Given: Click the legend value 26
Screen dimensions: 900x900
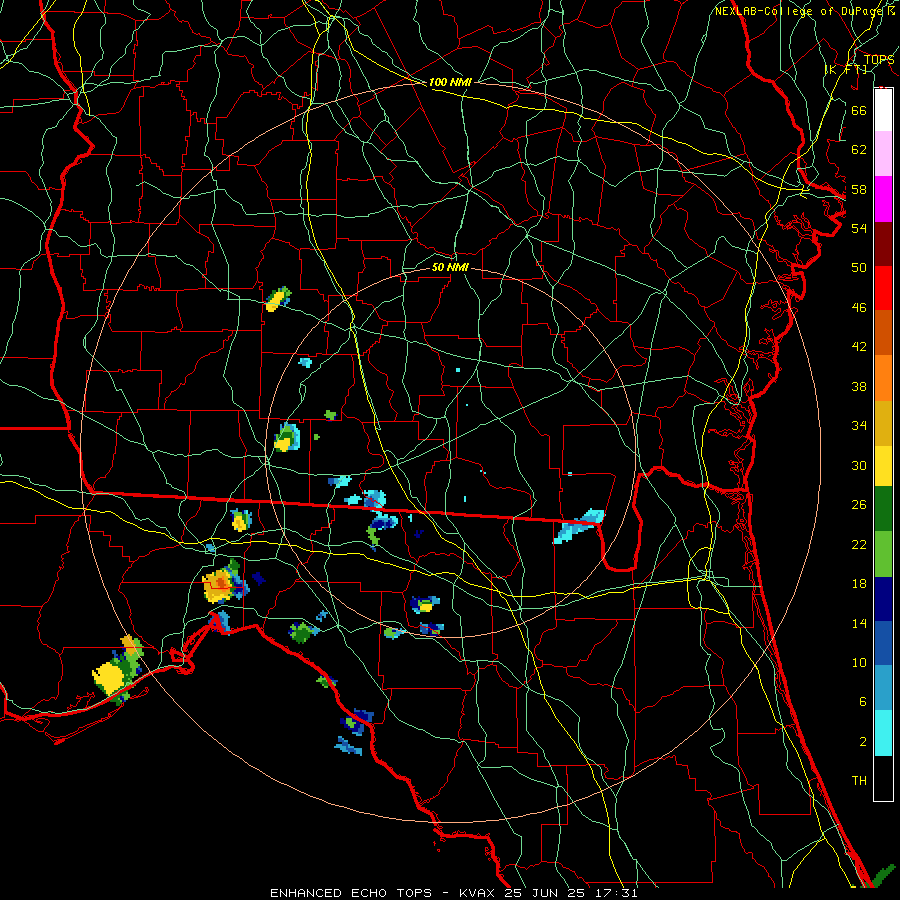Looking at the screenshot, I should click(859, 505).
